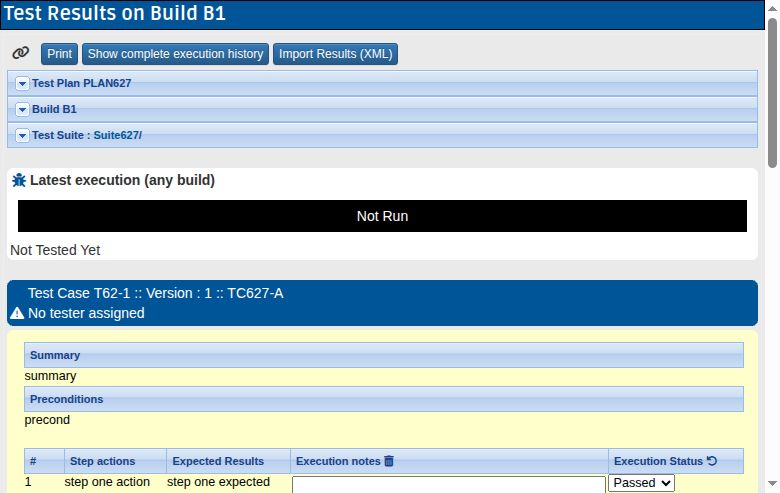780x493 pixels.
Task: Click the bug icon next to Latest execution
Action: tap(19, 180)
